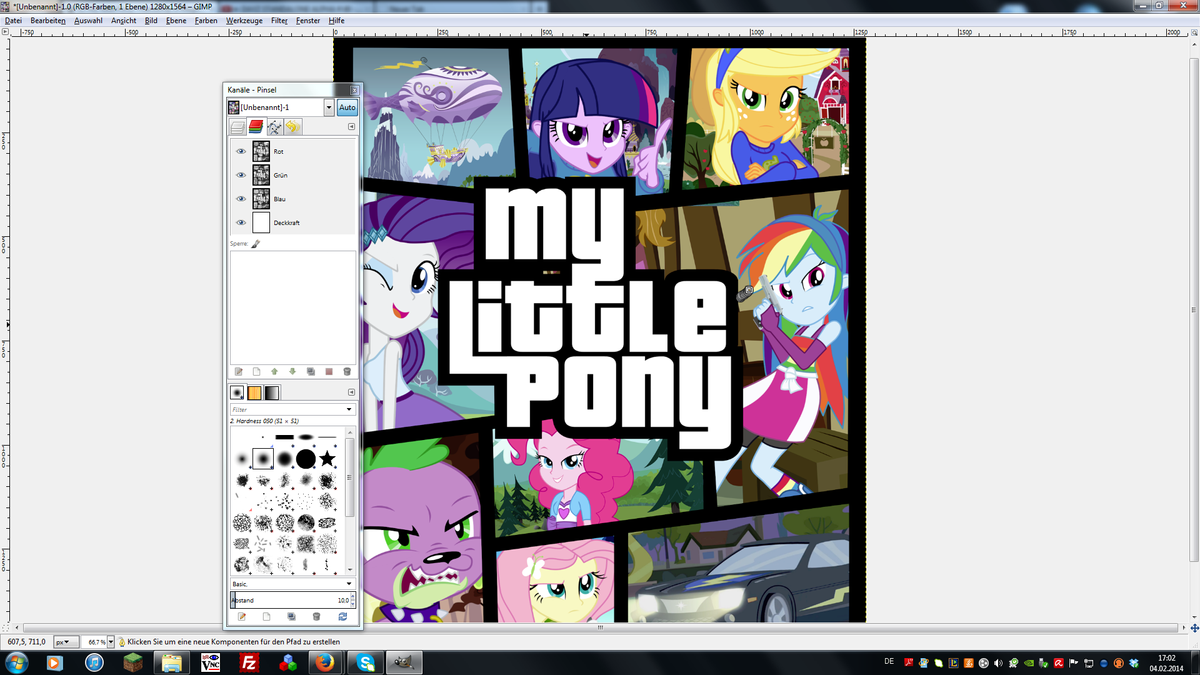Click the brush Filter input field
The width and height of the screenshot is (1200, 675).
[x=286, y=409]
